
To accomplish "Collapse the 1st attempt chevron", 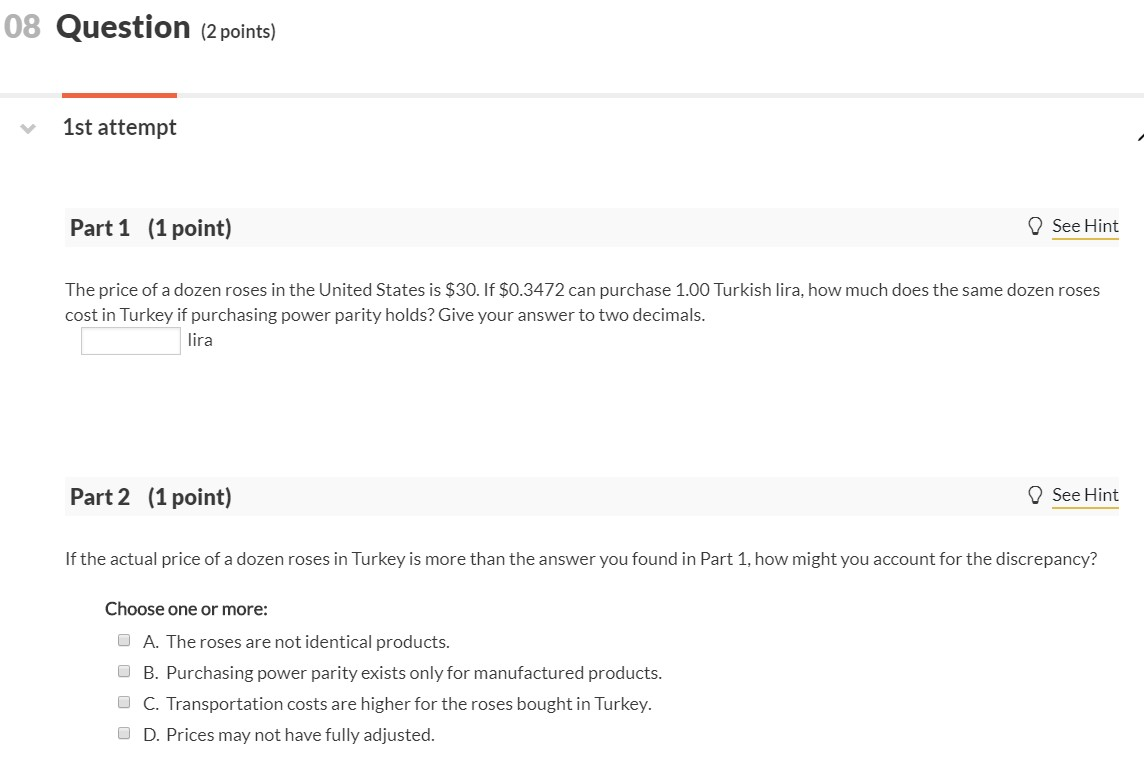I will coord(28,129).
